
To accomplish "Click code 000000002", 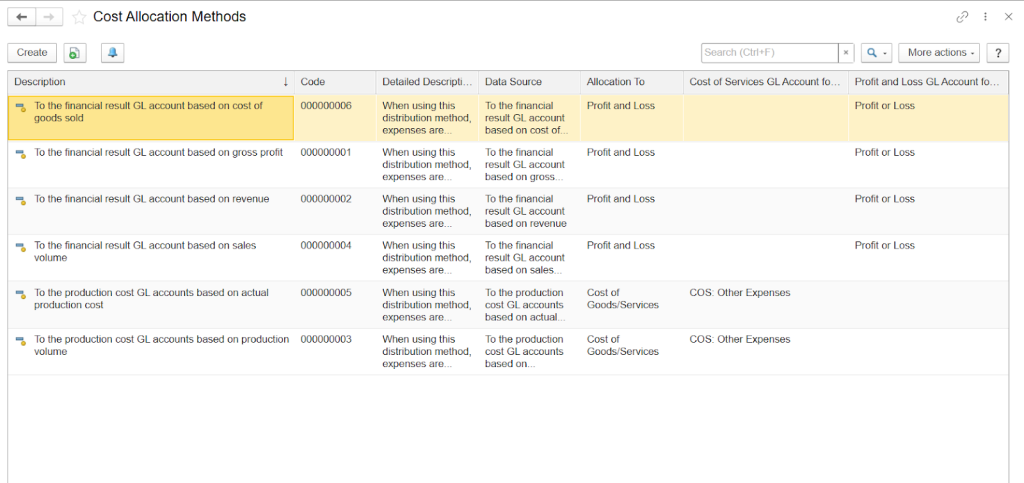I will [326, 198].
